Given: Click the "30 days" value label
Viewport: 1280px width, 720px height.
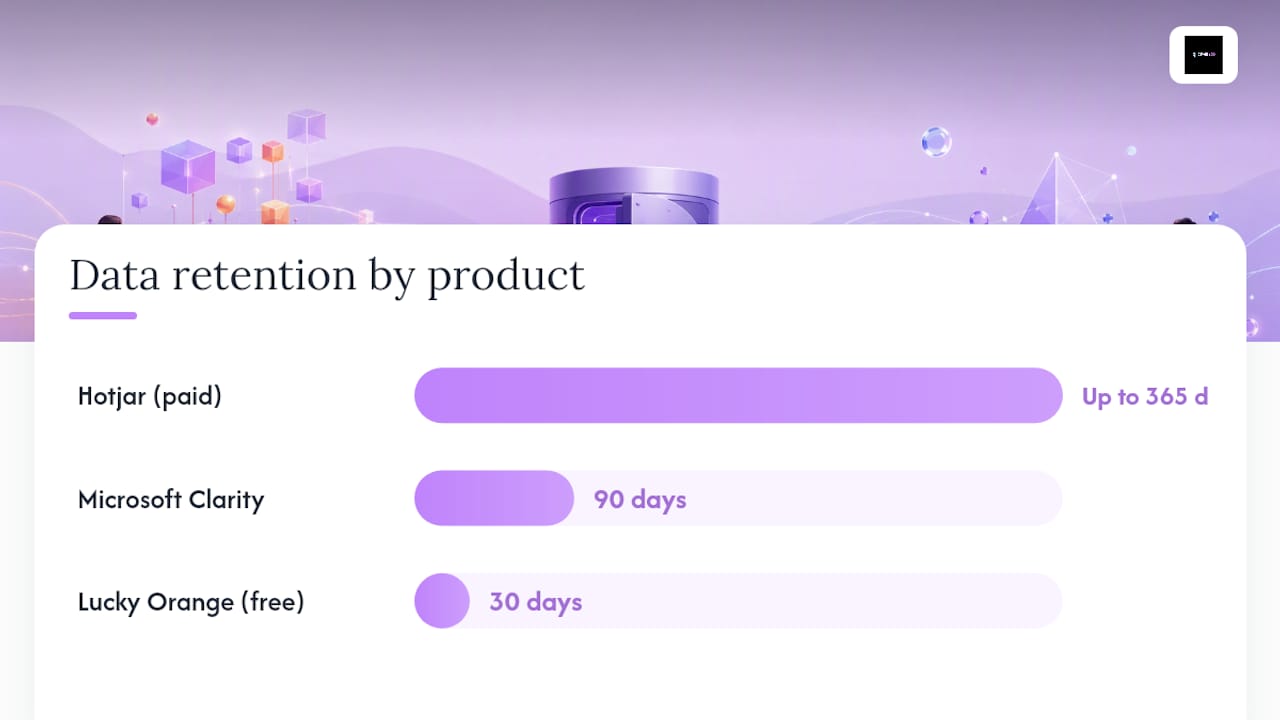Looking at the screenshot, I should click(535, 602).
